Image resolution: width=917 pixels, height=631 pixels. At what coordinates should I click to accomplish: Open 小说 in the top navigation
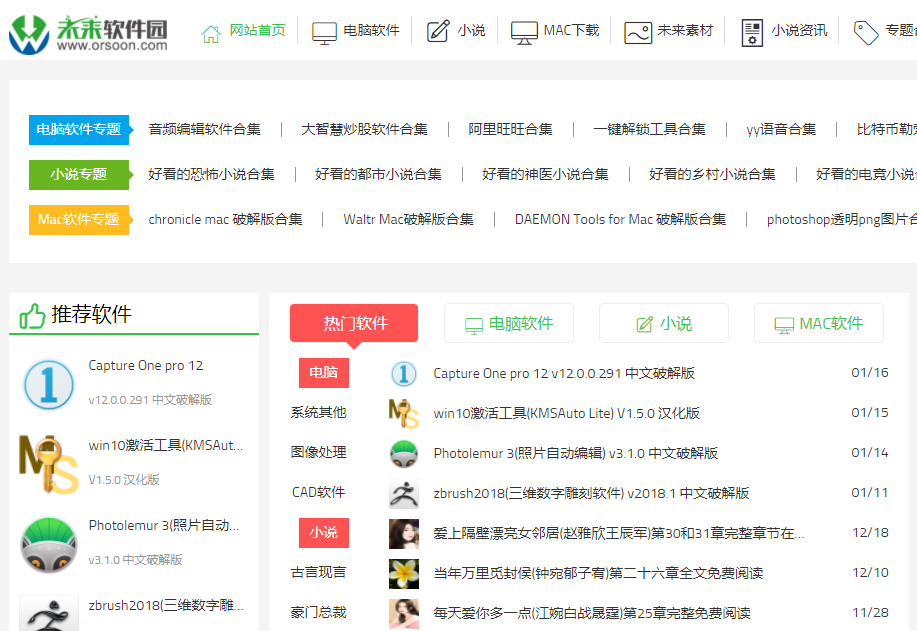(x=471, y=30)
